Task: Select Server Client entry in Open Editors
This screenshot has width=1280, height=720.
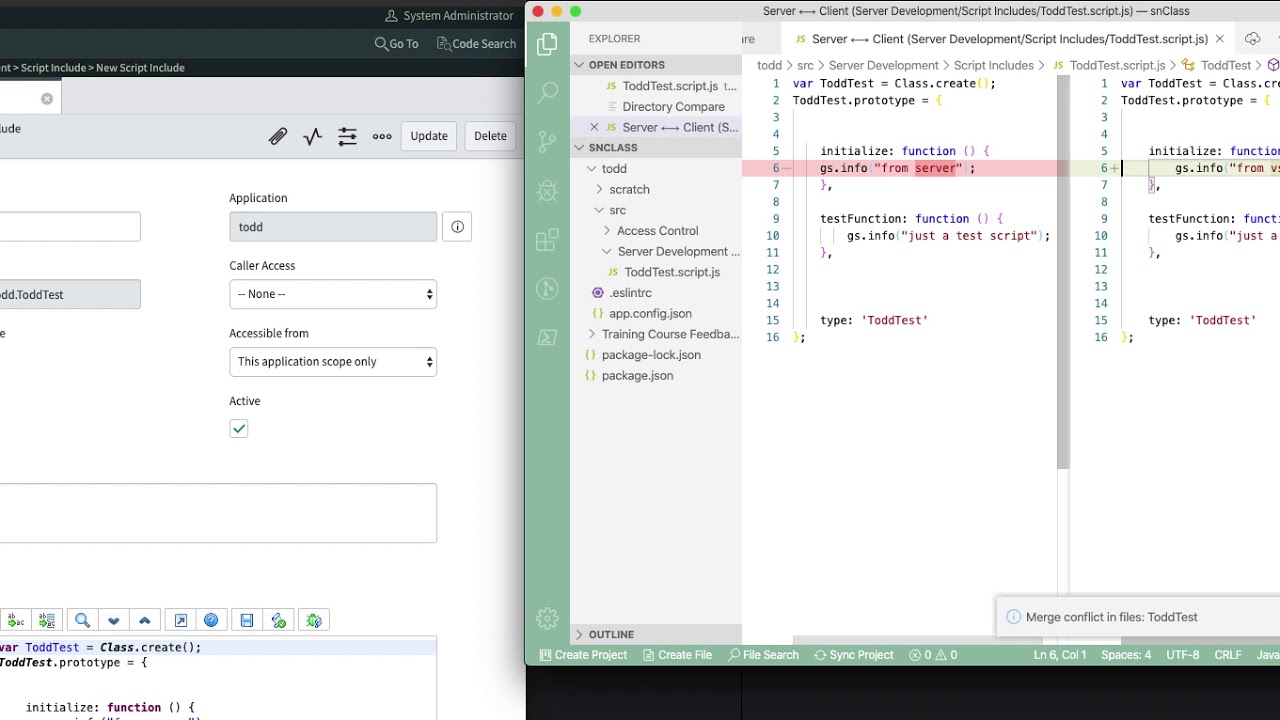Action: (656, 128)
